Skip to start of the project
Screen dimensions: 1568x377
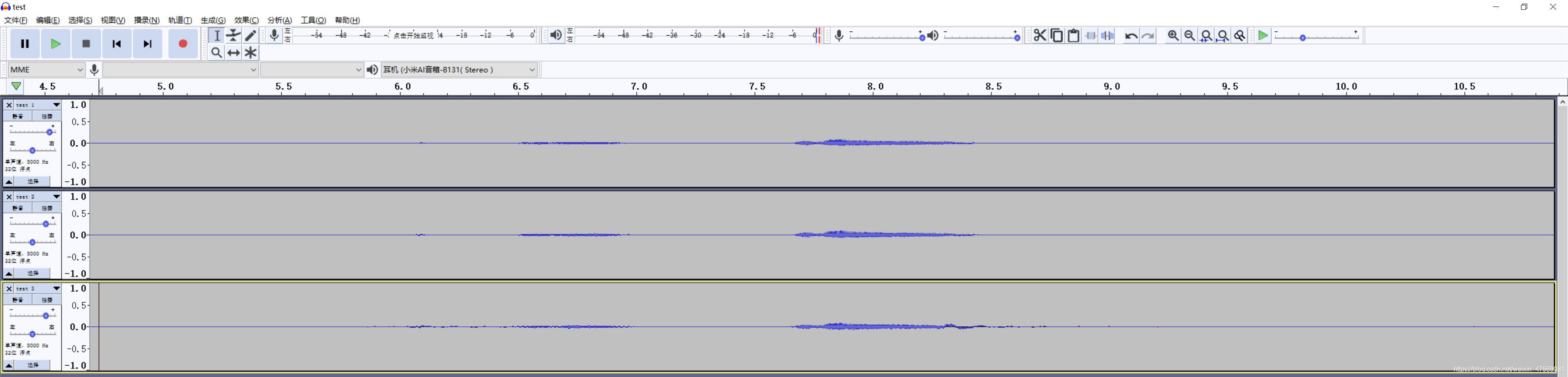117,44
